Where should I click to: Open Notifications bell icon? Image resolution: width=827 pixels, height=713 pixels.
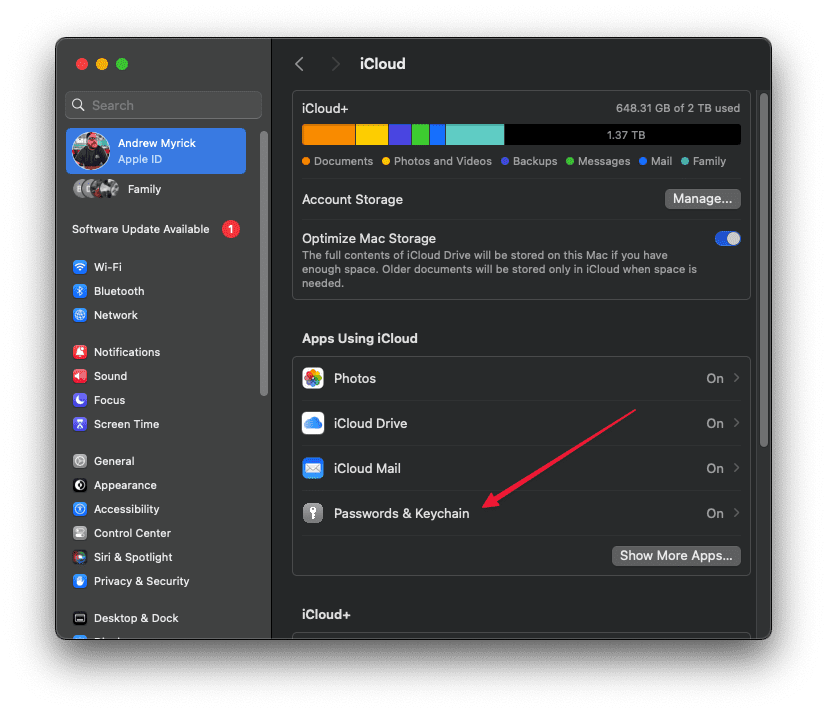80,352
